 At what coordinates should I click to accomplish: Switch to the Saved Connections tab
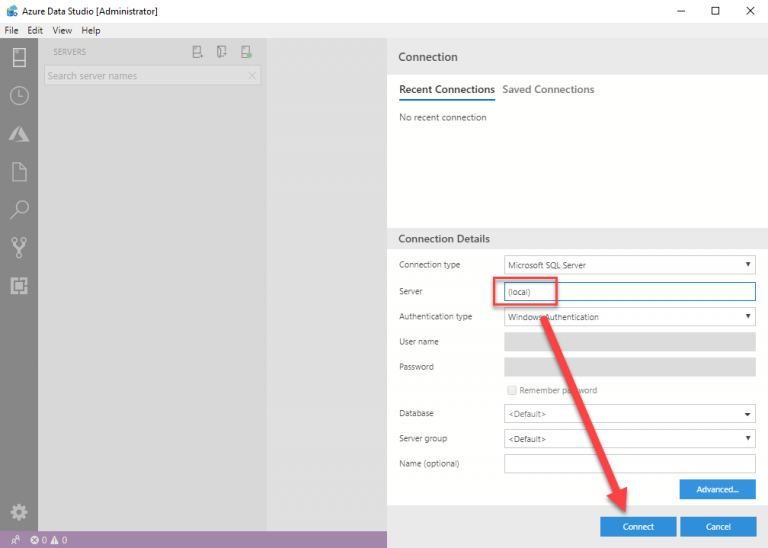click(548, 90)
